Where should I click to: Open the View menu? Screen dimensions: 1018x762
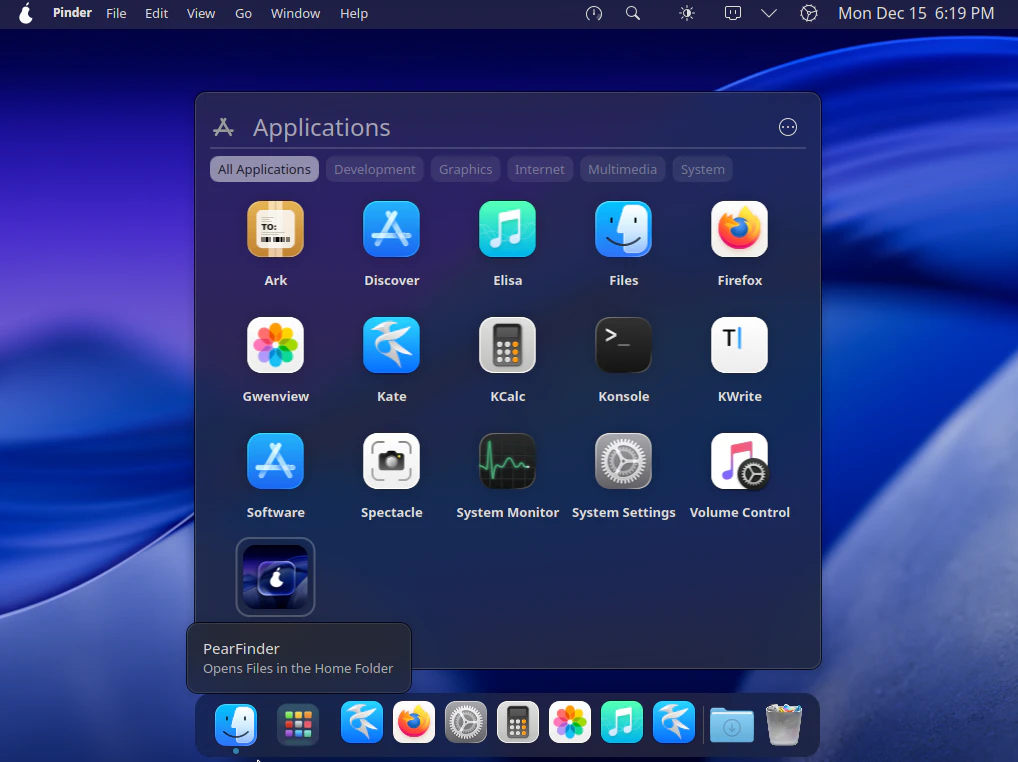pyautogui.click(x=201, y=14)
